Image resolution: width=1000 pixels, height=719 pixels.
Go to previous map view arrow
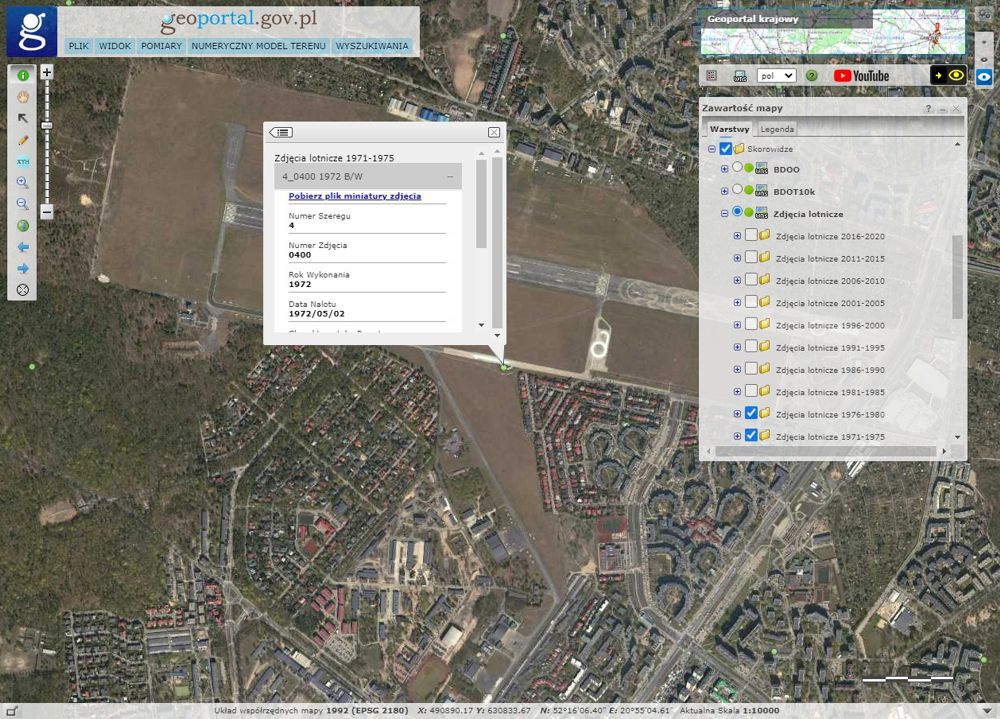tap(23, 247)
